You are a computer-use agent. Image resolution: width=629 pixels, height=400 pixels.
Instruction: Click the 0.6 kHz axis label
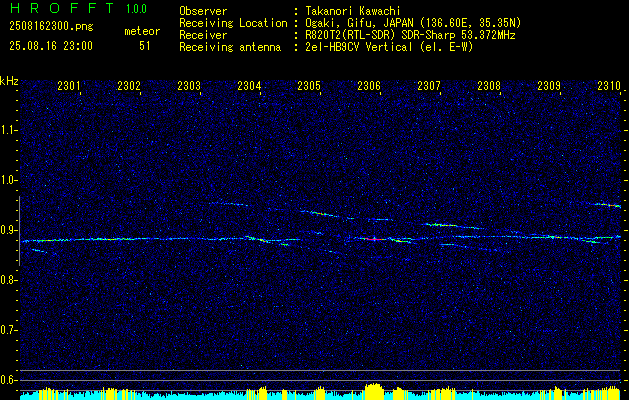(8, 380)
